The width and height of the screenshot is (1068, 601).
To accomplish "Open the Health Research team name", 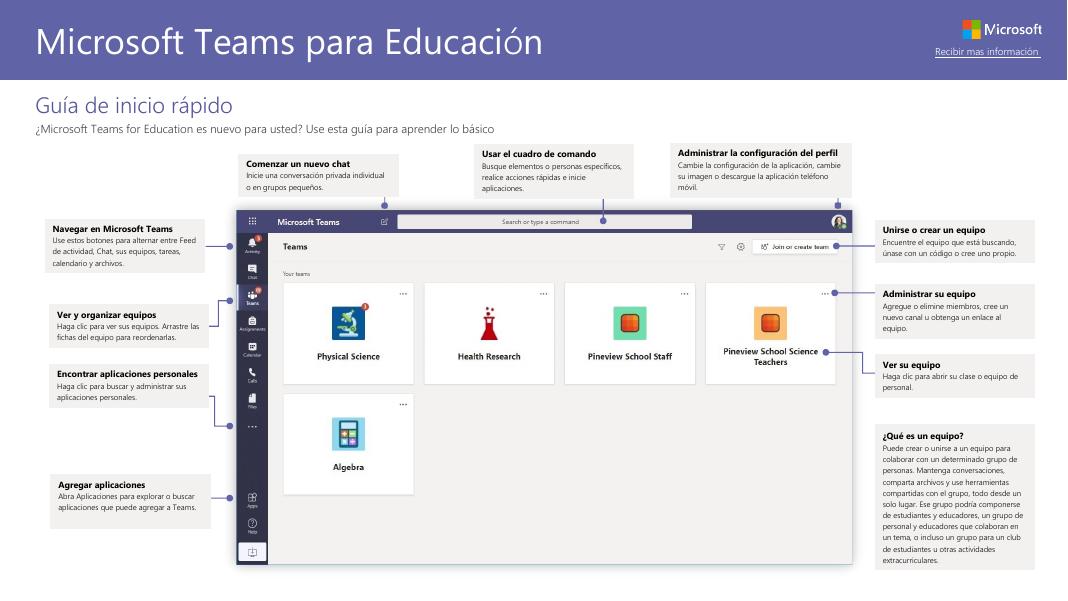I will click(x=489, y=356).
